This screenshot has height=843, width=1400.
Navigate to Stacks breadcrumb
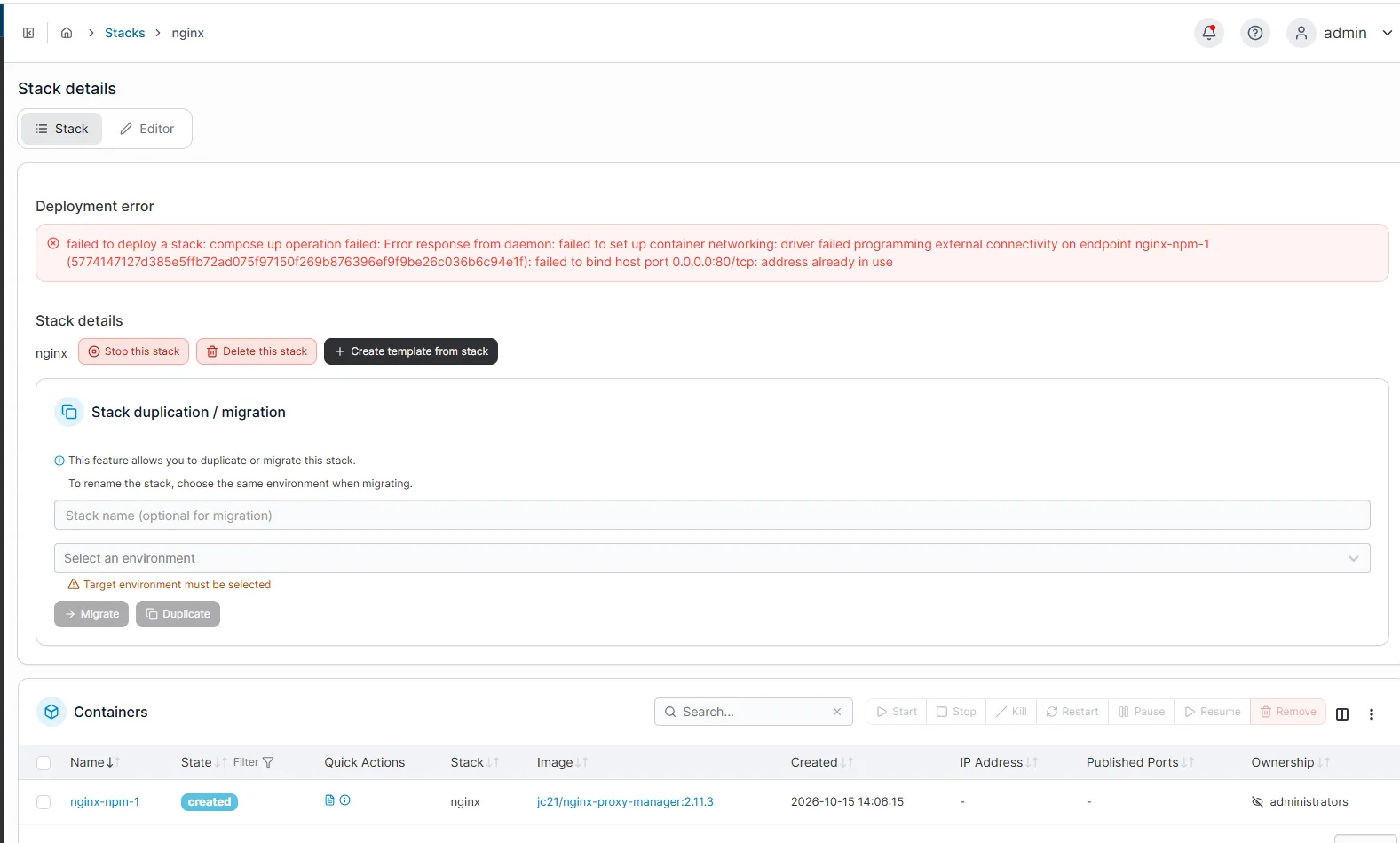pyautogui.click(x=124, y=33)
